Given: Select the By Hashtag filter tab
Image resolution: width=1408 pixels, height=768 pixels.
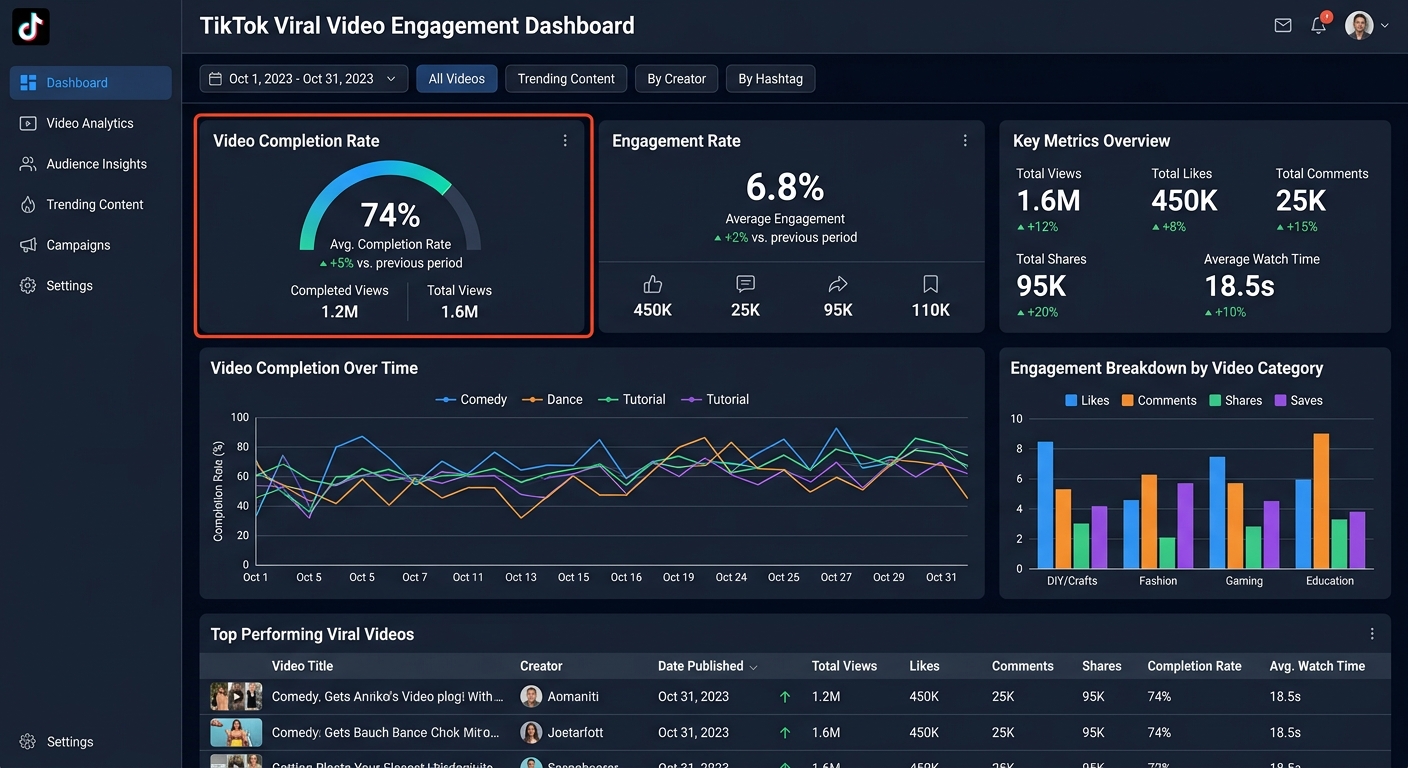Looking at the screenshot, I should pyautogui.click(x=770, y=79).
